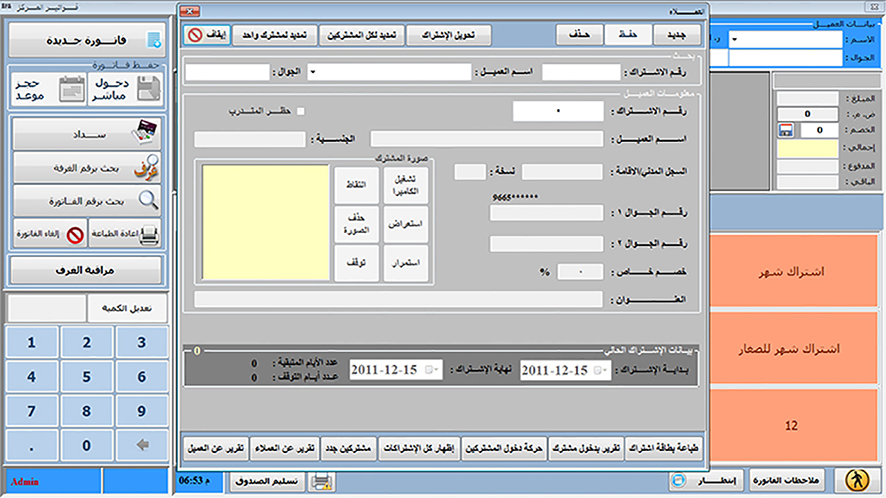The height and width of the screenshot is (498, 886).
Task: Click the New Invoice (فاتورة جديدة) button
Action: coord(86,41)
